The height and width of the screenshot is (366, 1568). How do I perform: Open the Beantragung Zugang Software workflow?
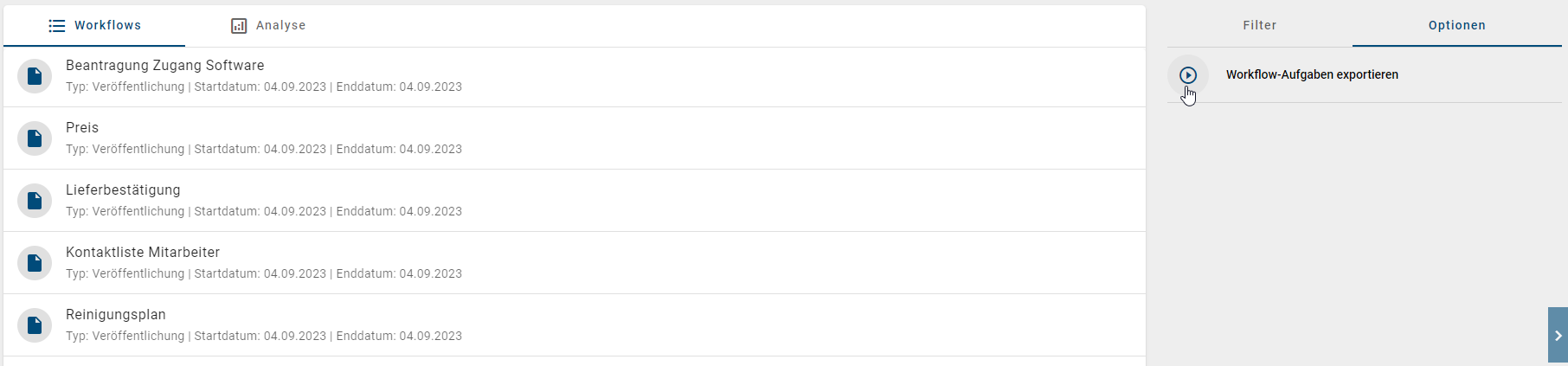tap(165, 66)
